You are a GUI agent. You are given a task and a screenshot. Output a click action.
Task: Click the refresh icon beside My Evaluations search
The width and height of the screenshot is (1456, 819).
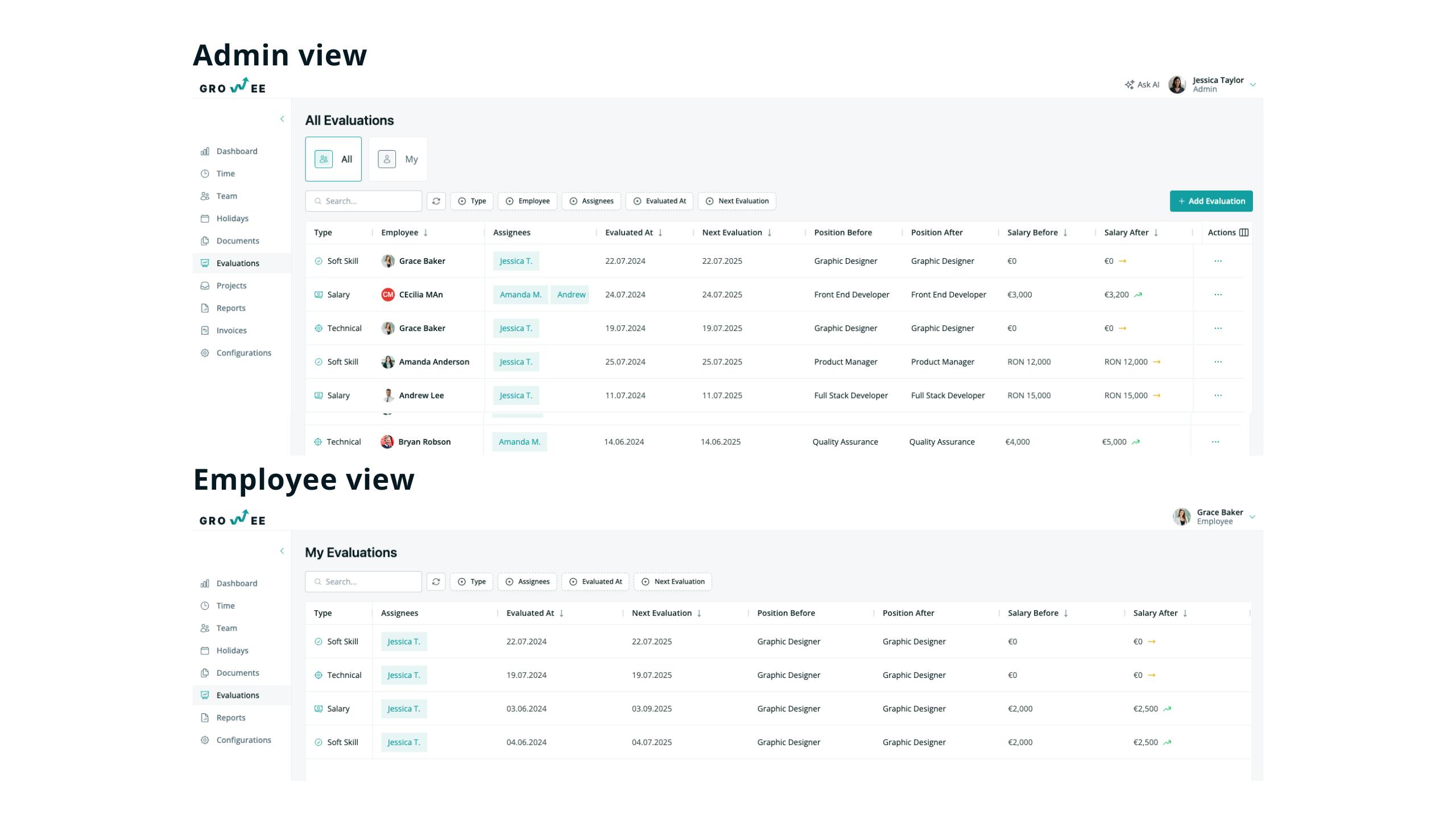pos(436,581)
